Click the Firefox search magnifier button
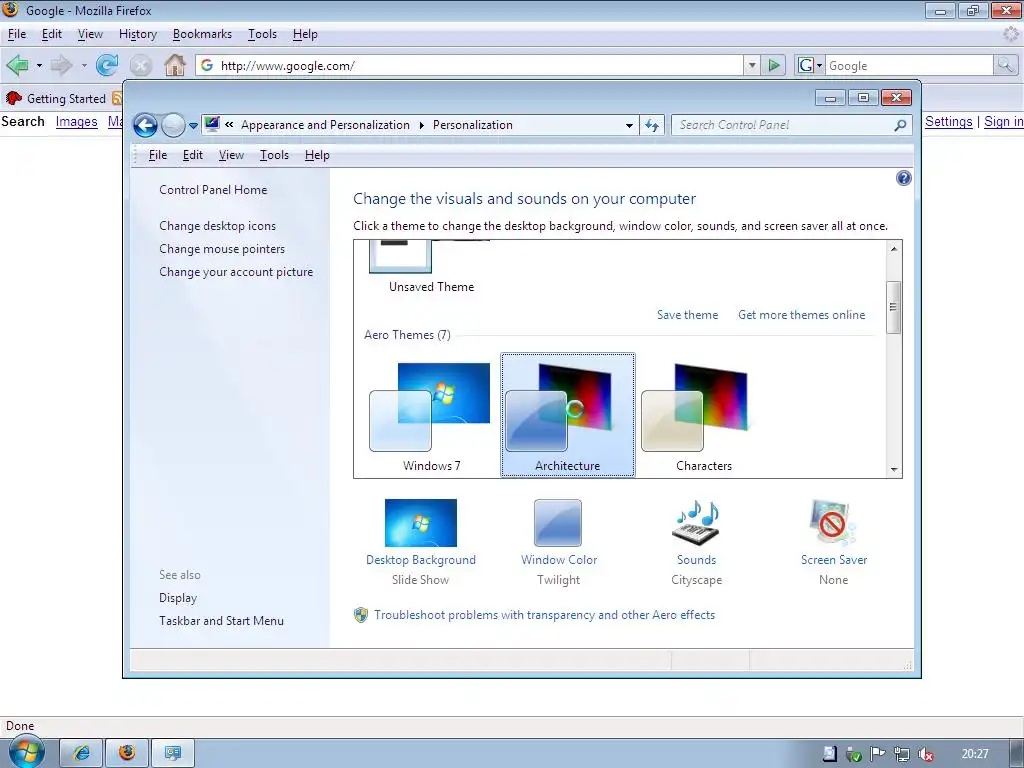Screen dimensions: 1024x768 [1005, 65]
